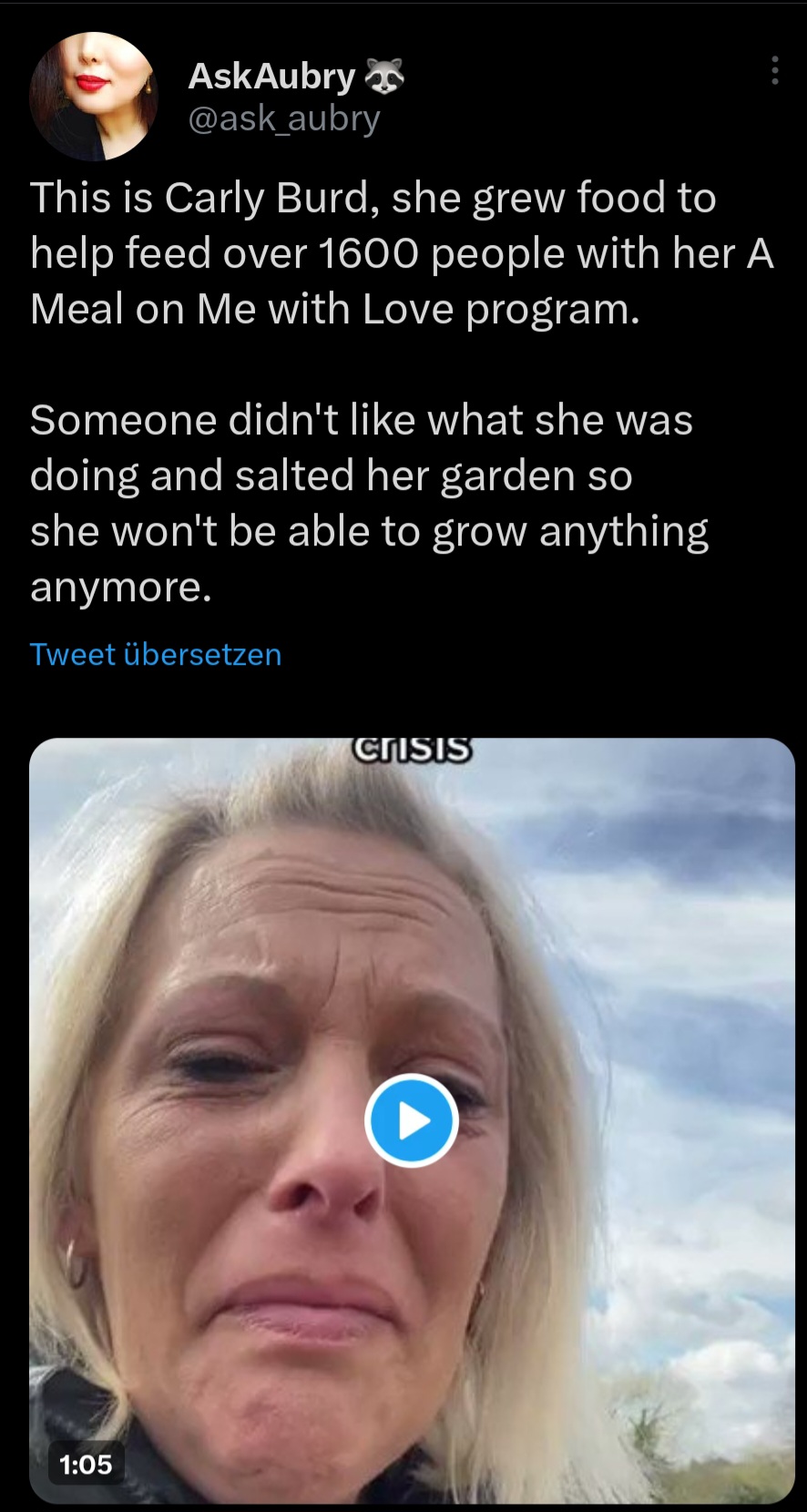Tap the raccoon emoji beside AskAubry
Image resolution: width=807 pixels, height=1512 pixels.
(x=384, y=77)
